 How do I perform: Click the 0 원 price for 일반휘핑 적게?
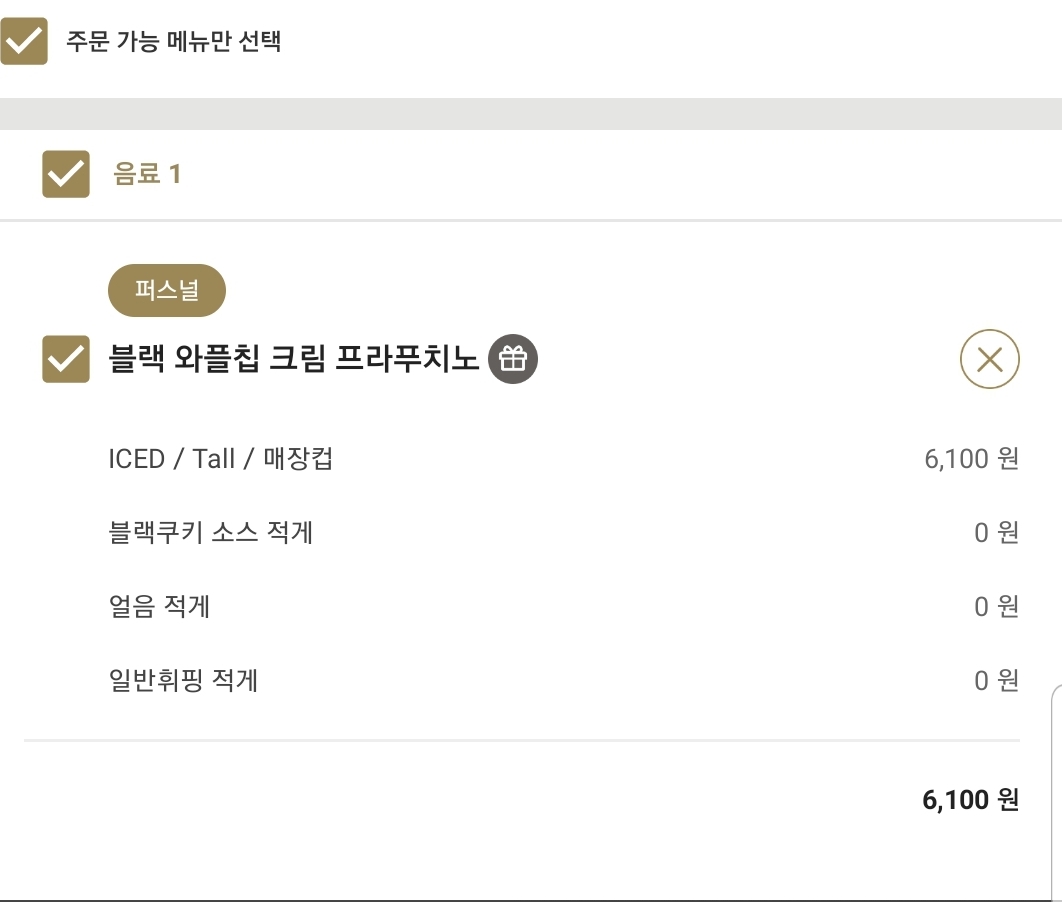click(x=997, y=680)
